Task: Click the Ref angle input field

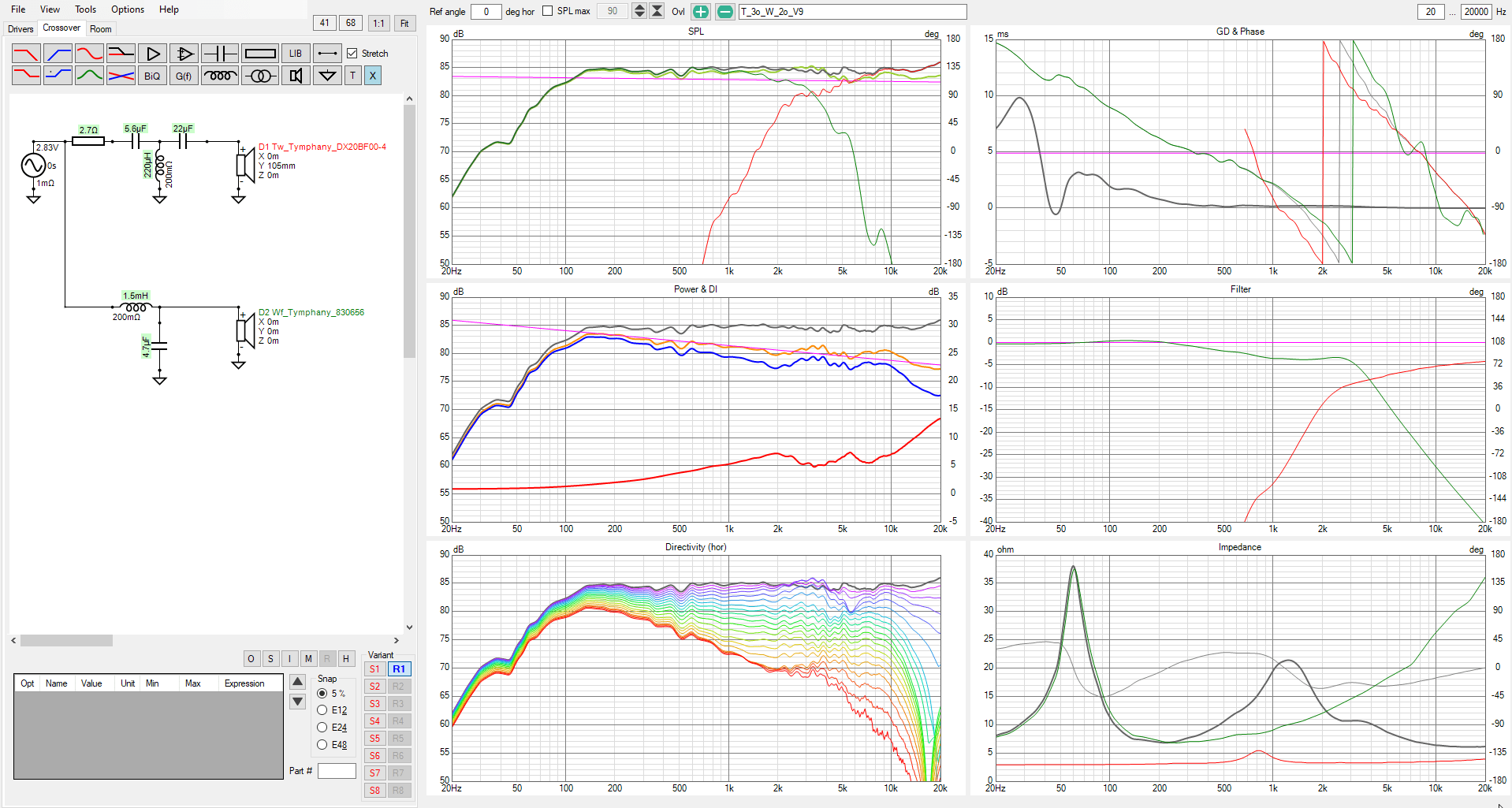Action: tap(486, 11)
